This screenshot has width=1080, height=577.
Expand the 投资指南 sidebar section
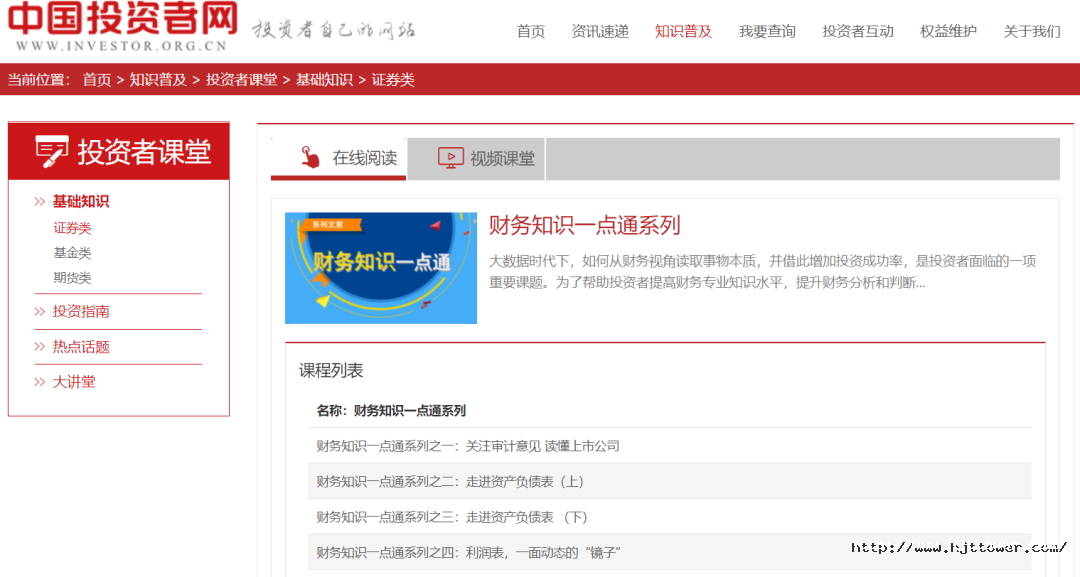(81, 312)
